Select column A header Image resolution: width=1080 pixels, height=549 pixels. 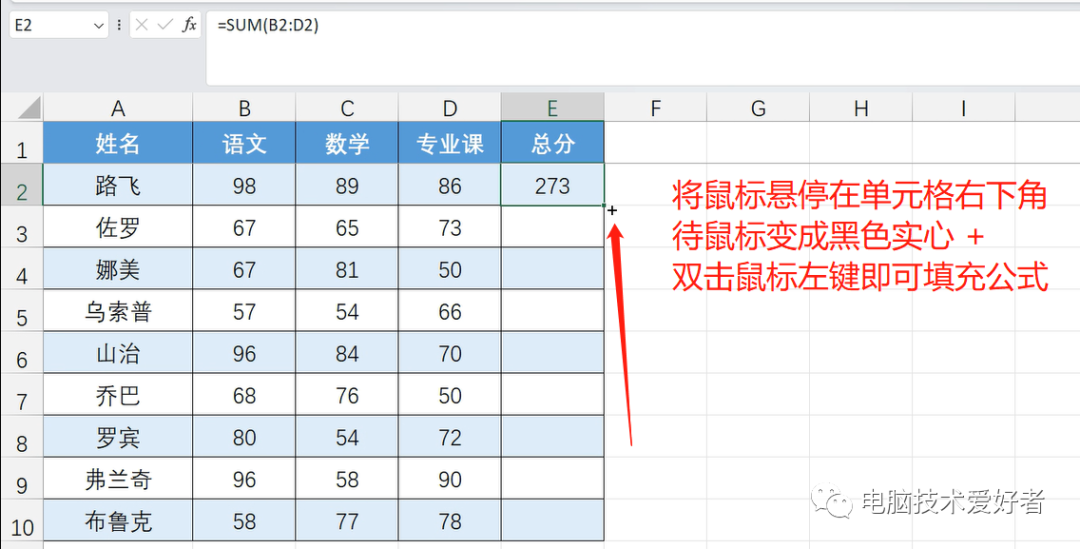tap(118, 107)
